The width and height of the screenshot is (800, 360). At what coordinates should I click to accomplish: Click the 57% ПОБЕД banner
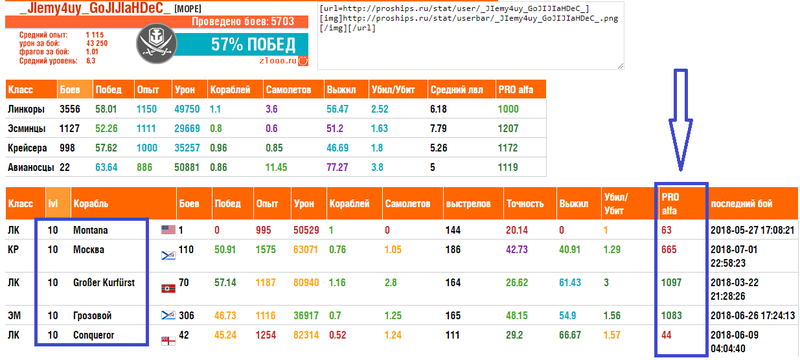pos(253,45)
